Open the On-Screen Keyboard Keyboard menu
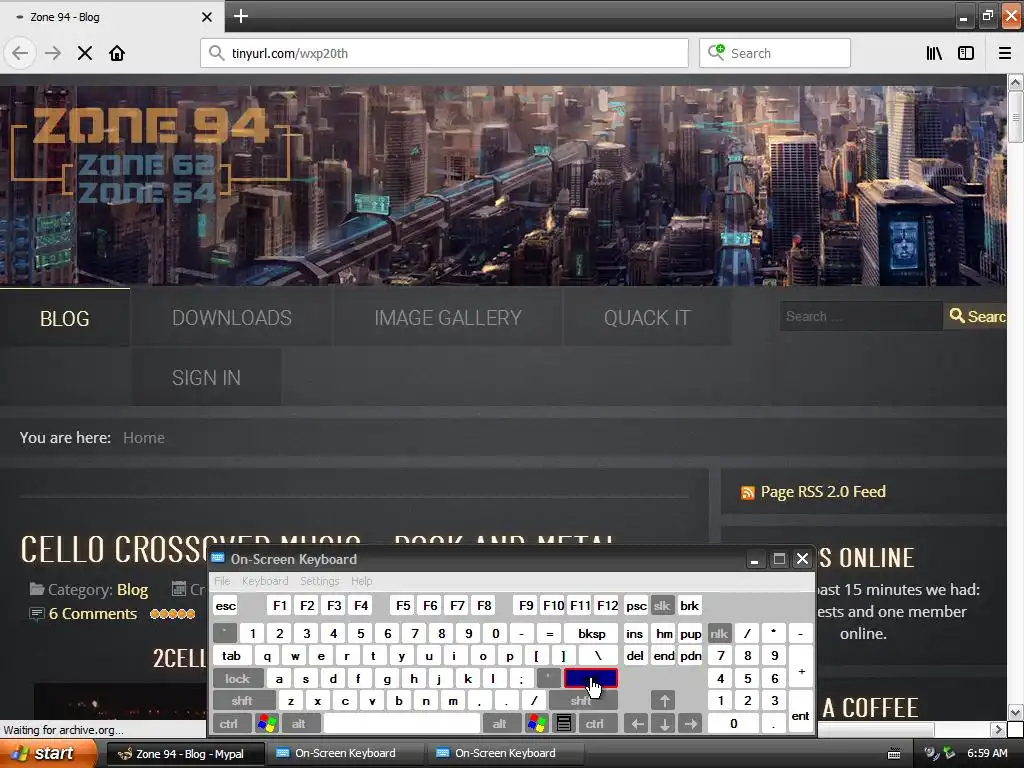The image size is (1024, 768). pos(264,581)
